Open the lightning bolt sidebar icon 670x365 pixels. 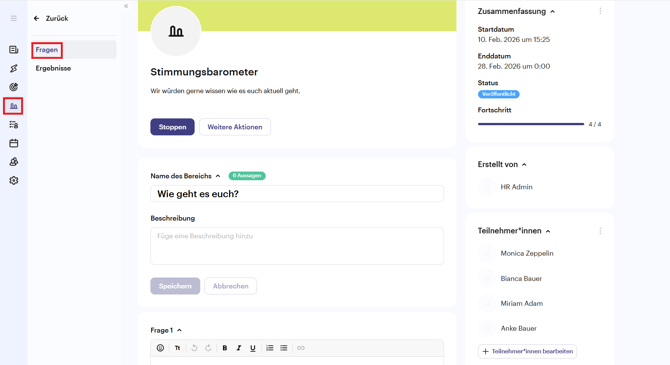click(x=14, y=68)
